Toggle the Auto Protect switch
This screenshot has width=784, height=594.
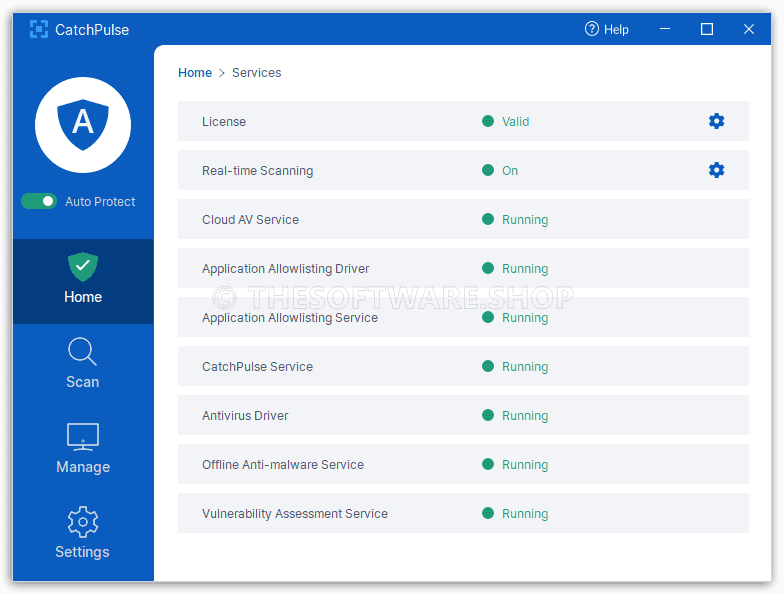pyautogui.click(x=39, y=201)
